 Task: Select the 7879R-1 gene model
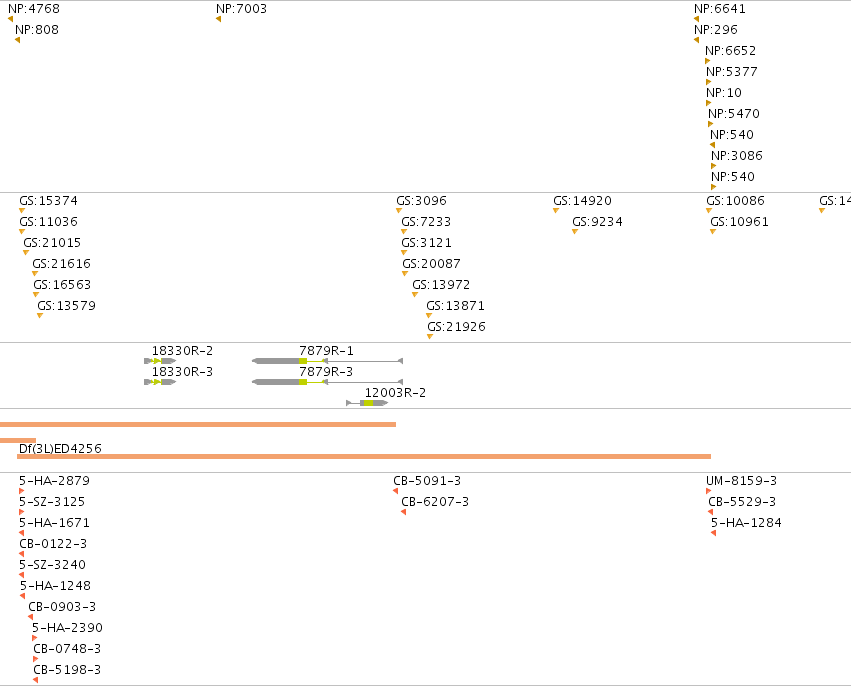click(x=327, y=361)
